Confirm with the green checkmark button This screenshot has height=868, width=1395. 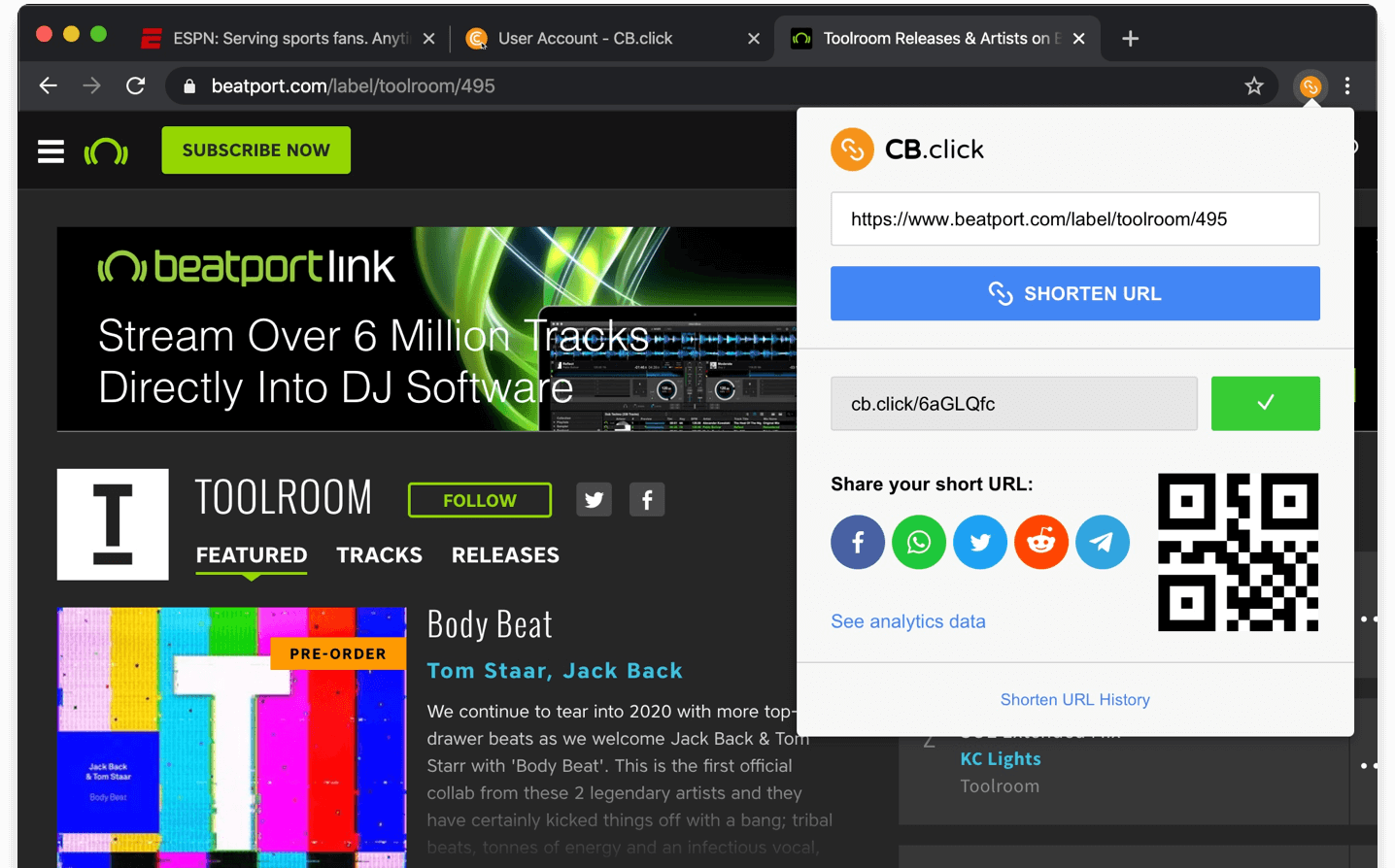(x=1265, y=403)
